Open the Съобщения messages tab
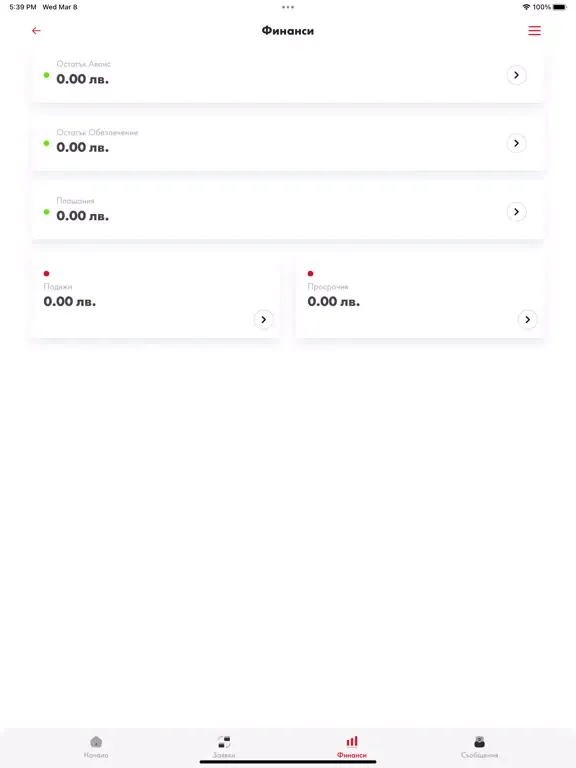The height and width of the screenshot is (768, 576). point(480,747)
